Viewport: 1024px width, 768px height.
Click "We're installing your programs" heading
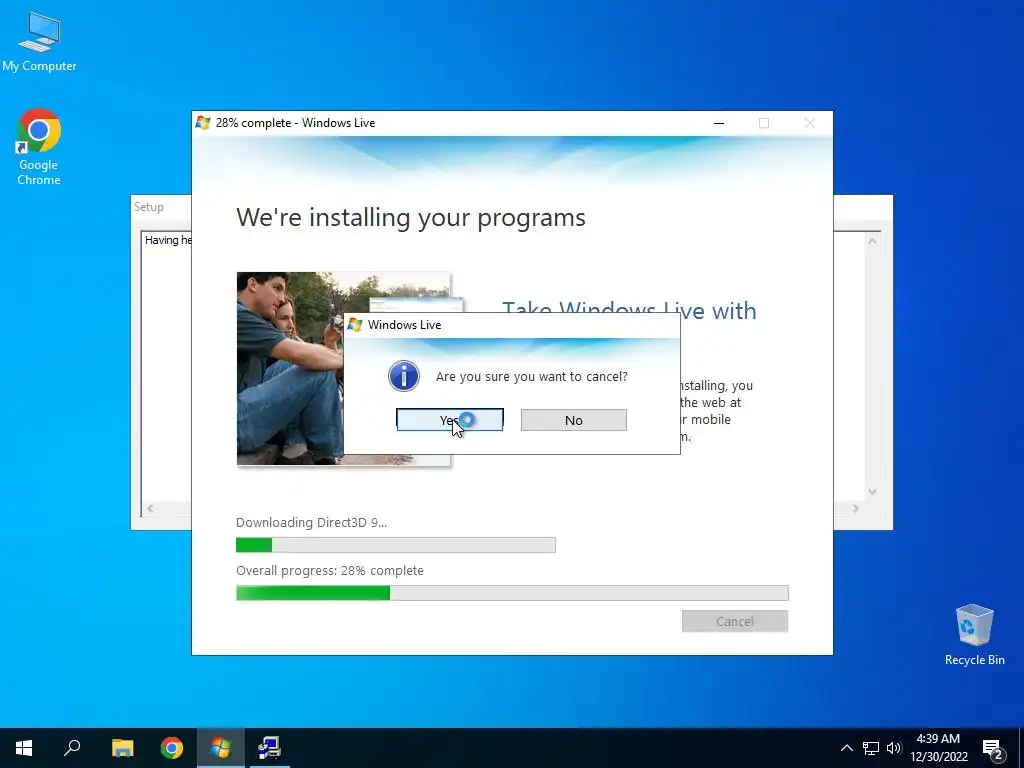411,217
